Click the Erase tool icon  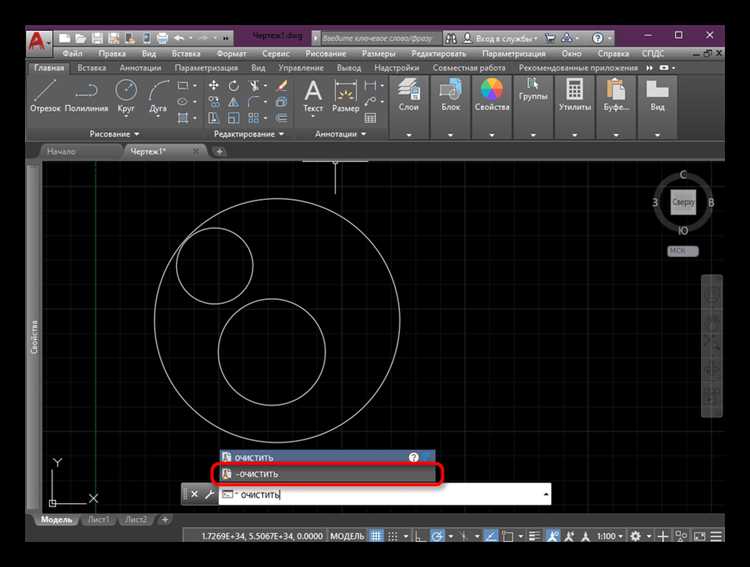tap(281, 86)
